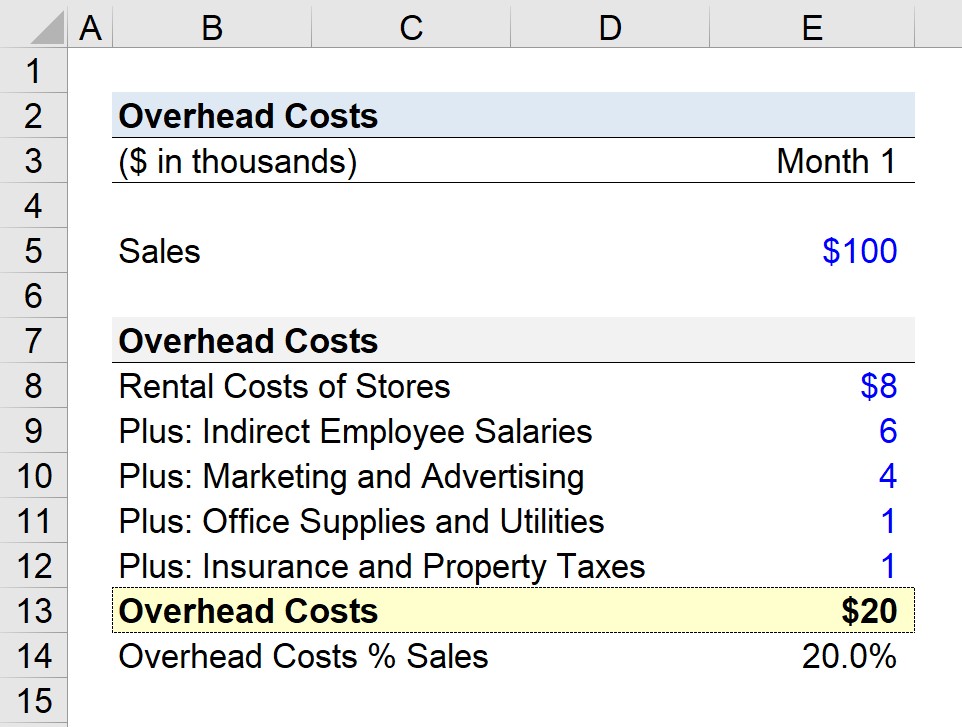
Task: Click the ($ in thousands) cell
Action: 211,161
